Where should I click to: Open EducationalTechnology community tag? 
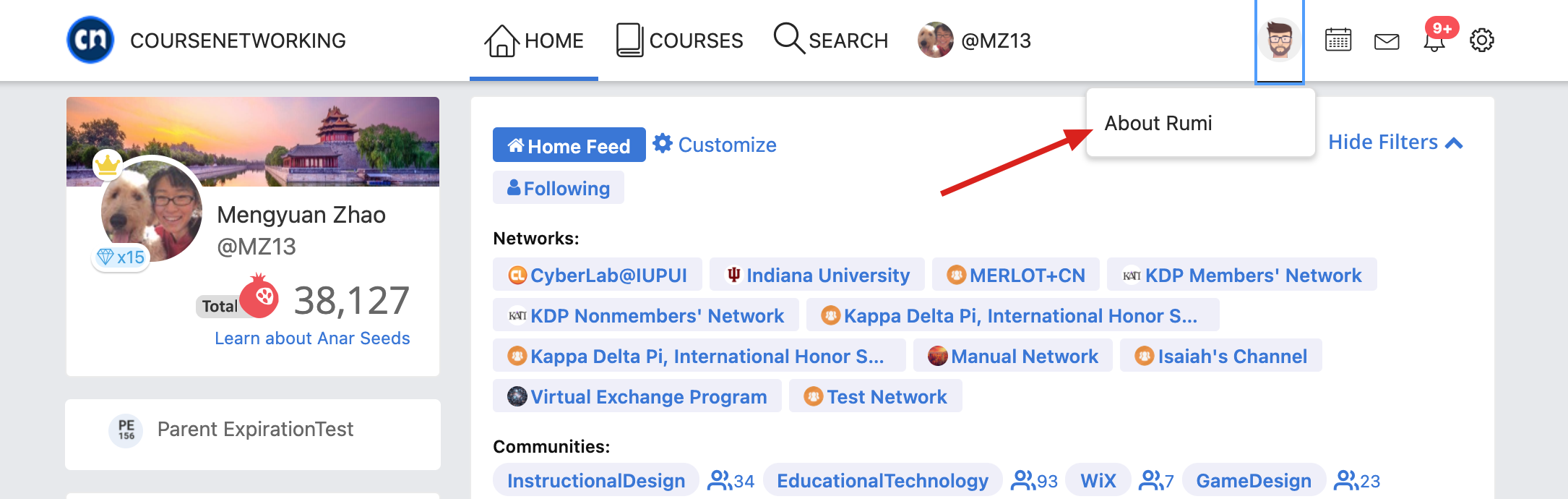882,481
